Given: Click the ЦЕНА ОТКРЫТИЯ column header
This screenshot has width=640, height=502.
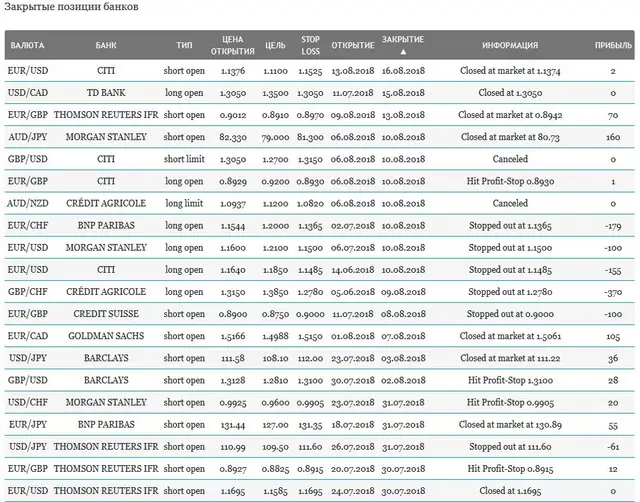Looking at the screenshot, I should tap(233, 45).
